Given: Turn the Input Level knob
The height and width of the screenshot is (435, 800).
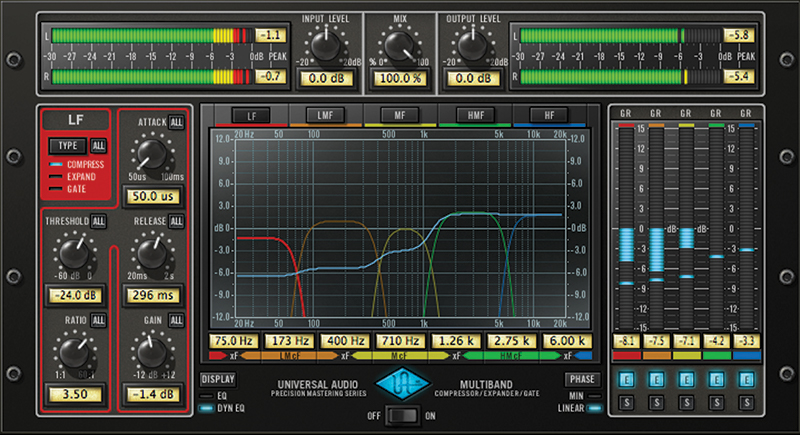Looking at the screenshot, I should 326,44.
